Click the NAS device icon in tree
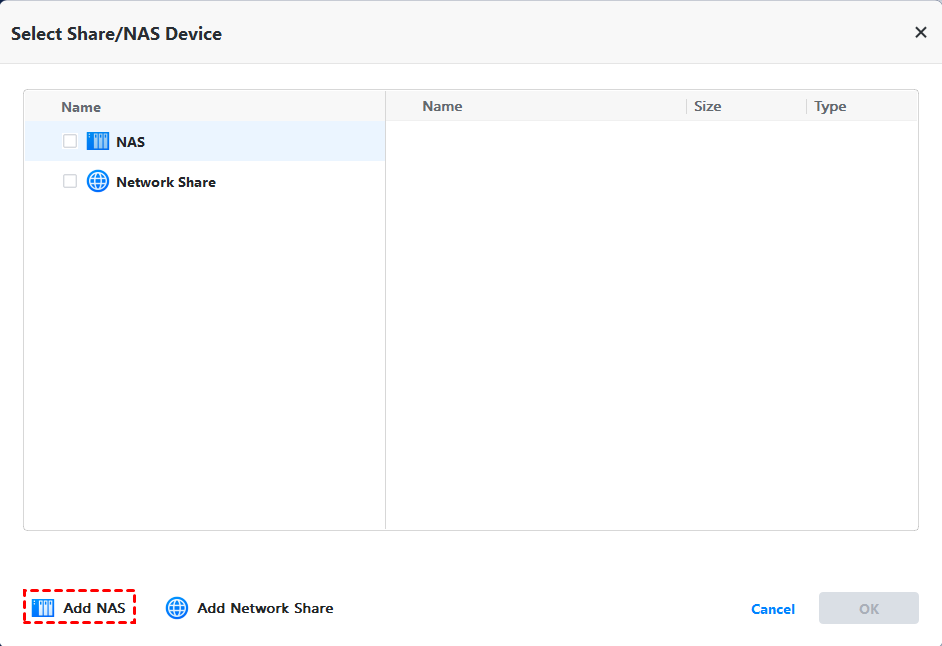942x646 pixels. (97, 141)
